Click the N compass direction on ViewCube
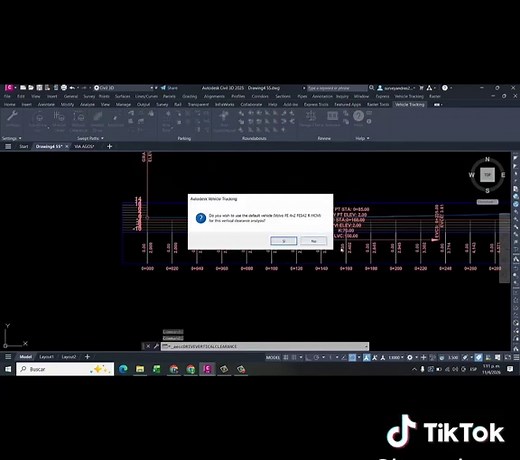The height and width of the screenshot is (460, 520). (x=487, y=159)
